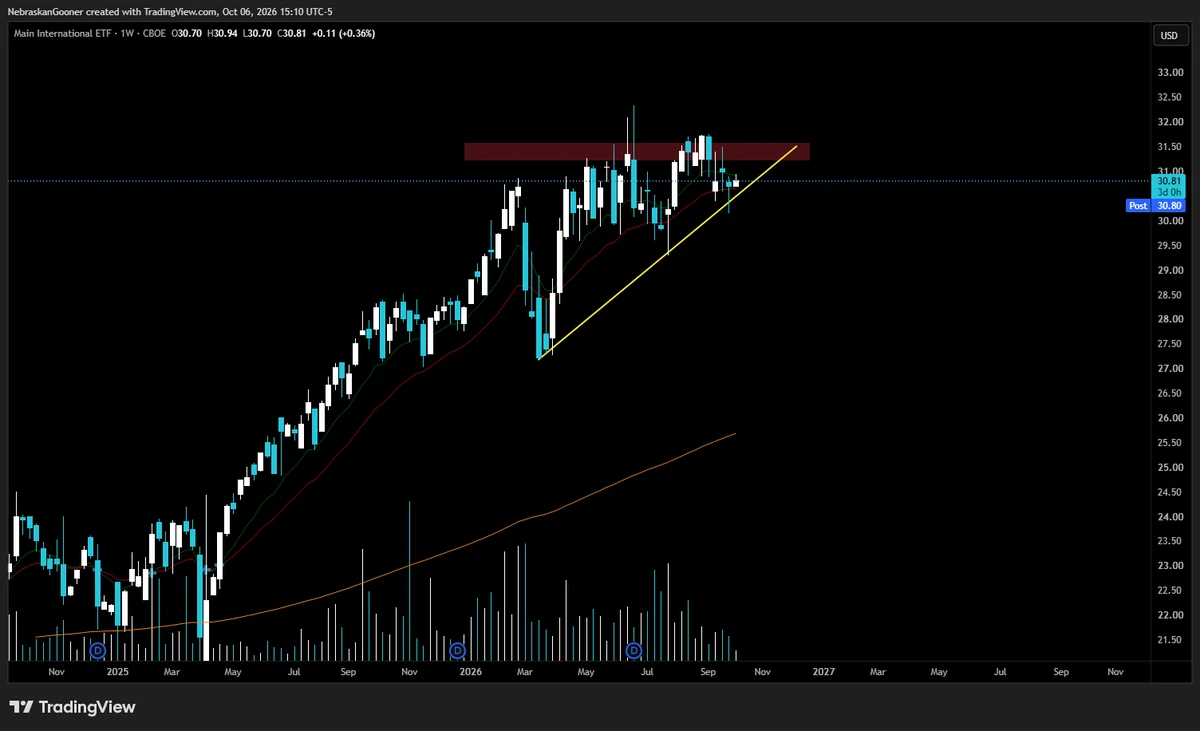Screen dimensions: 1200x731
Task: Click the TradingView logo
Action: point(72,707)
